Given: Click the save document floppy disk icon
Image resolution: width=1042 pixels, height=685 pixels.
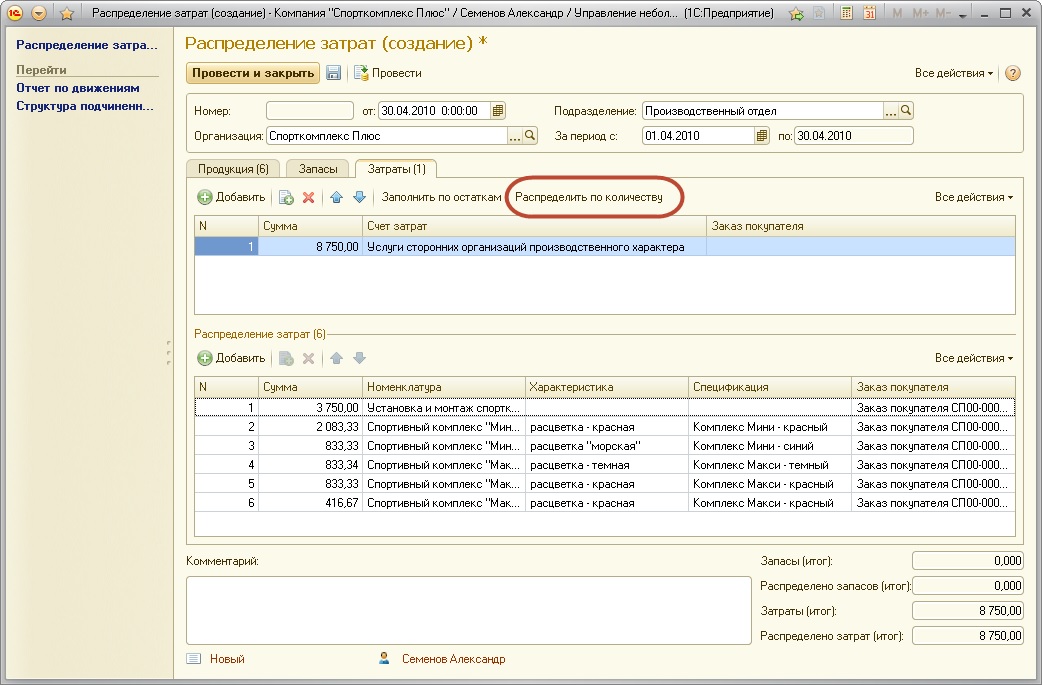Looking at the screenshot, I should tap(334, 73).
